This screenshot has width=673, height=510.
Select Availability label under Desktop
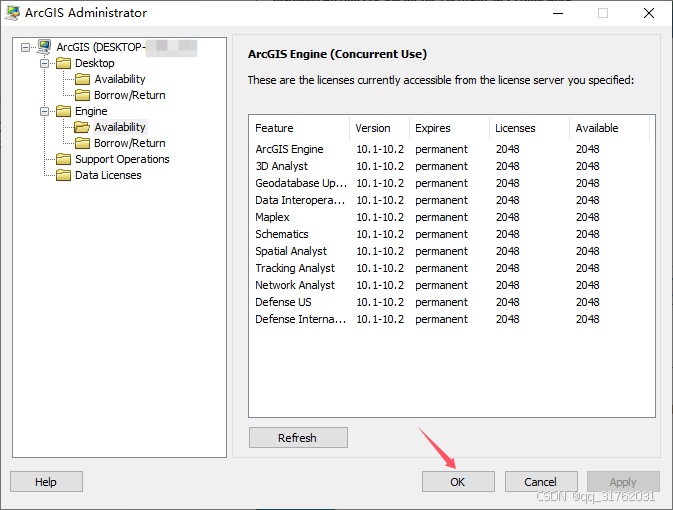120,79
